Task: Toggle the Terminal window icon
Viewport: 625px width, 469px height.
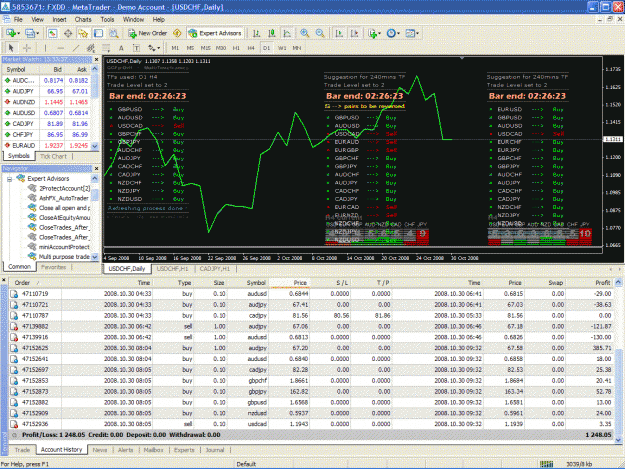Action: [x=98, y=33]
